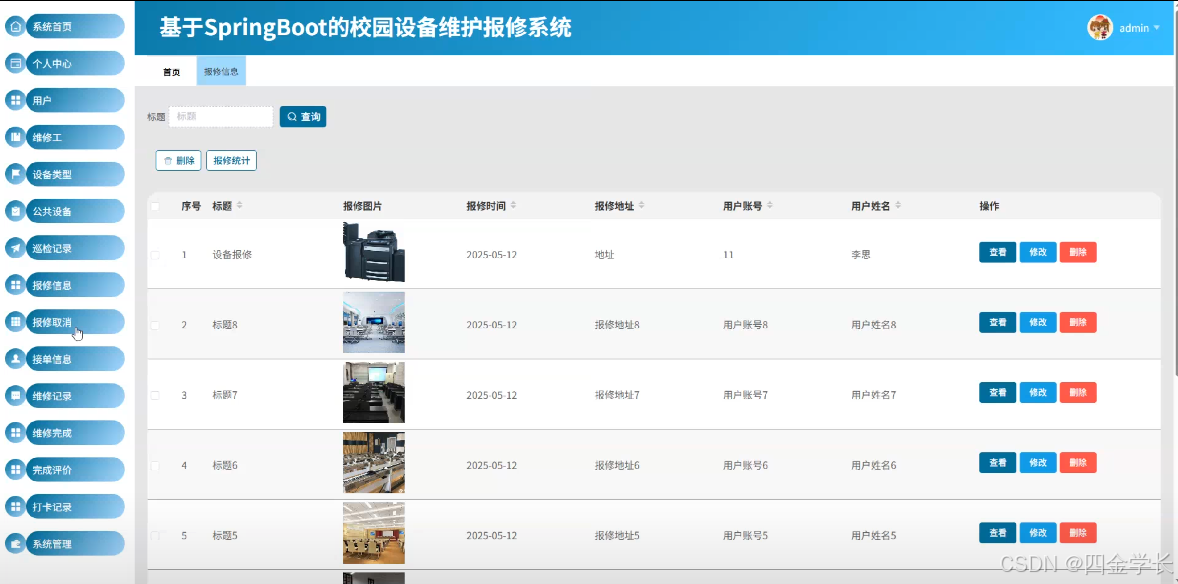Click 查看 for row 标题6
The image size is (1178, 584).
(x=998, y=462)
